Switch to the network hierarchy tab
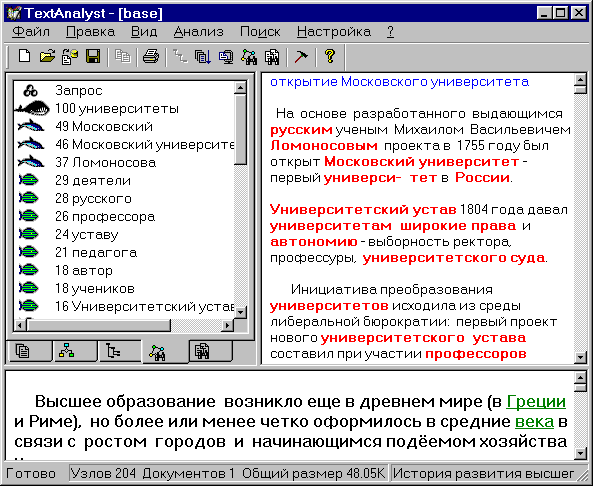Image resolution: width=593 pixels, height=486 pixels. point(75,351)
